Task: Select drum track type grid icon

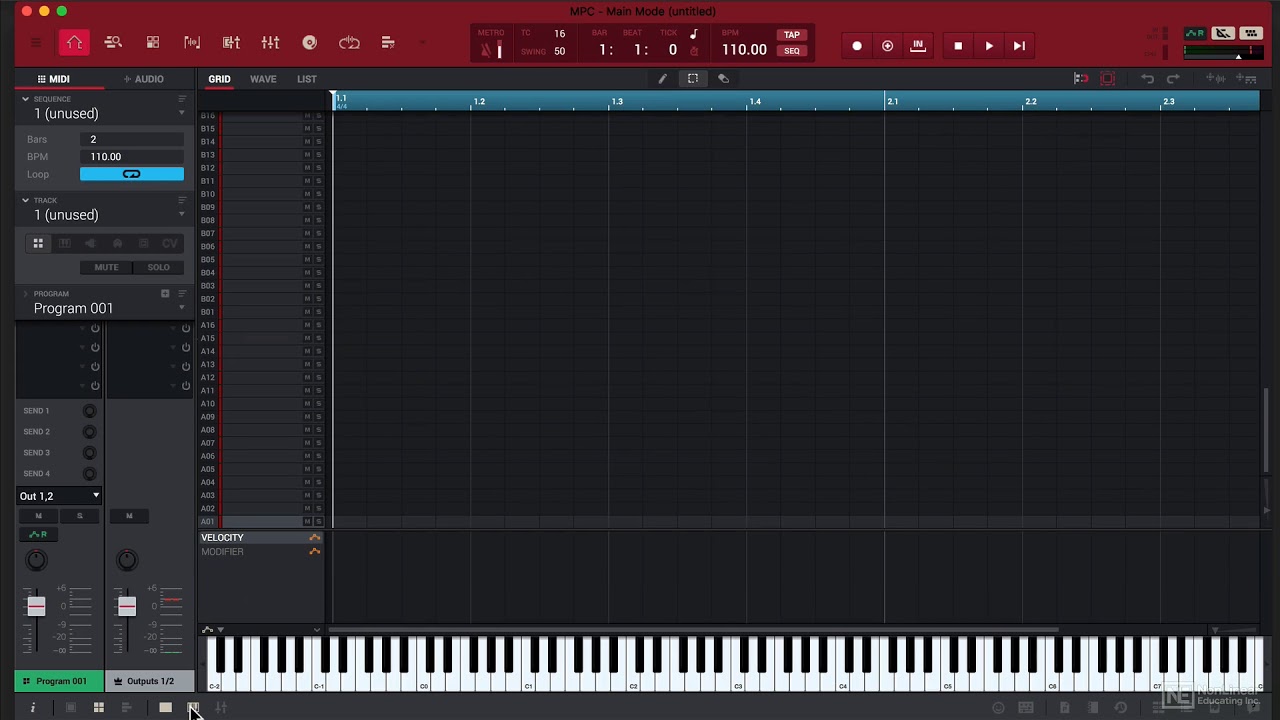Action: (x=38, y=243)
